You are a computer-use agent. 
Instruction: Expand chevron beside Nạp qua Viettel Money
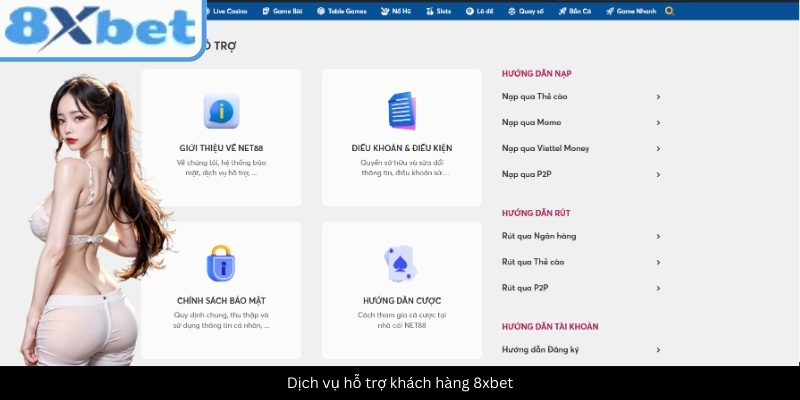tap(658, 148)
